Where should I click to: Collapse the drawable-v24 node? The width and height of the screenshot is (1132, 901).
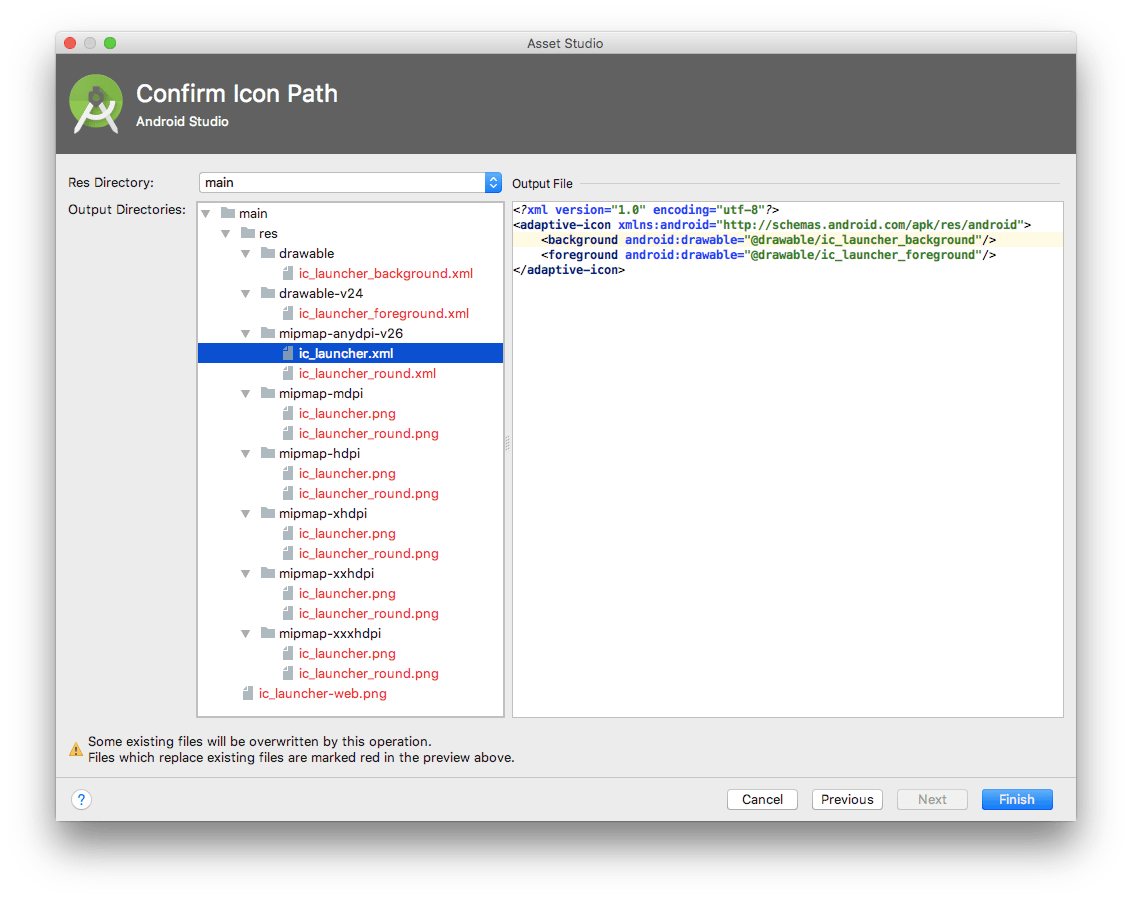[x=245, y=293]
